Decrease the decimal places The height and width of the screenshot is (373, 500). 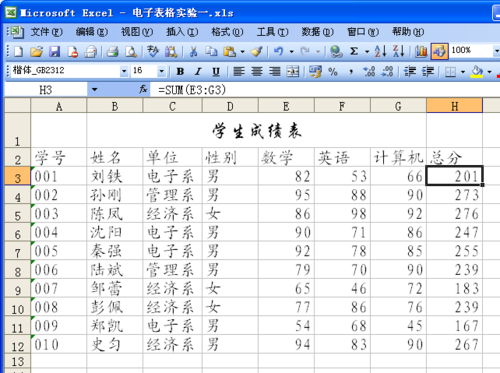point(387,71)
